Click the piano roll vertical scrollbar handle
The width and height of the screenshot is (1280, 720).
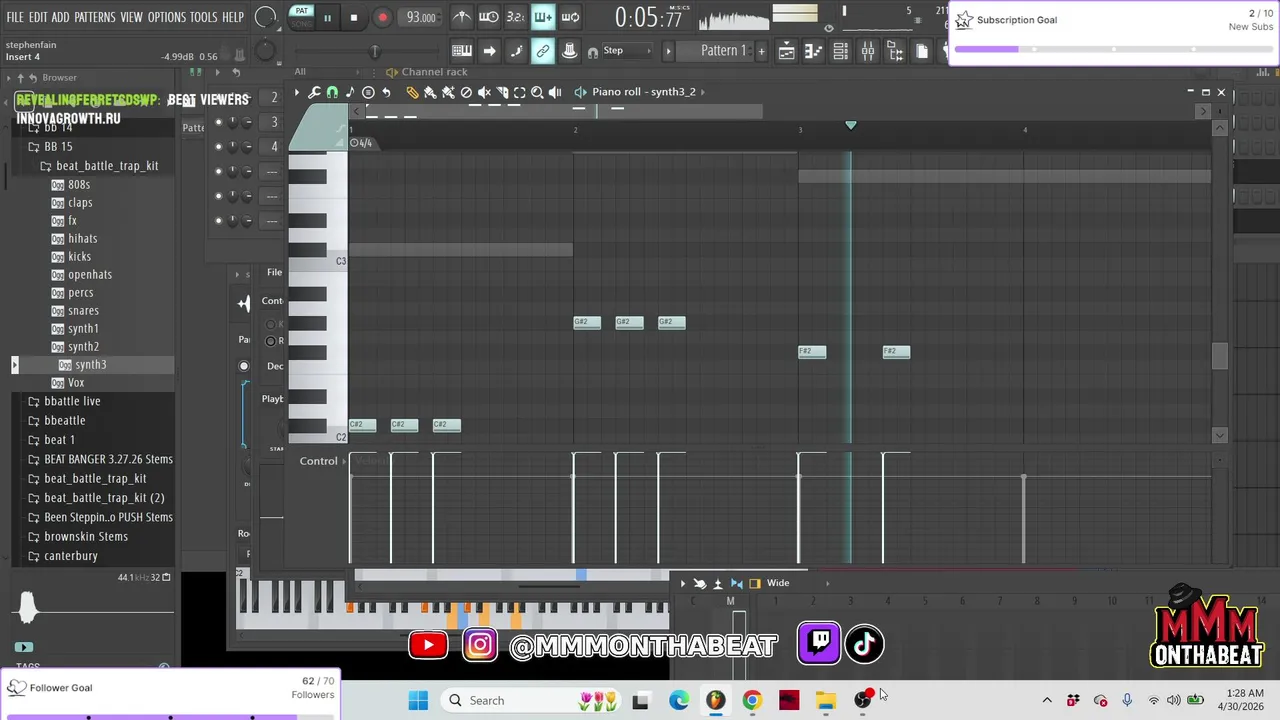[1220, 356]
